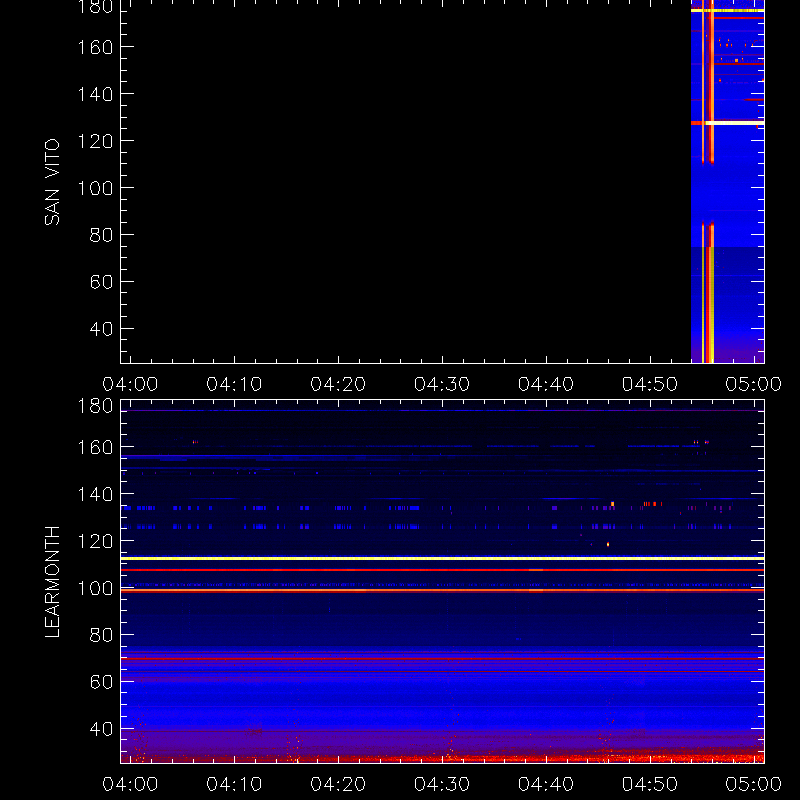Click 04:30 time label under LEARMONTH plot
This screenshot has width=800, height=800.
pos(442,784)
